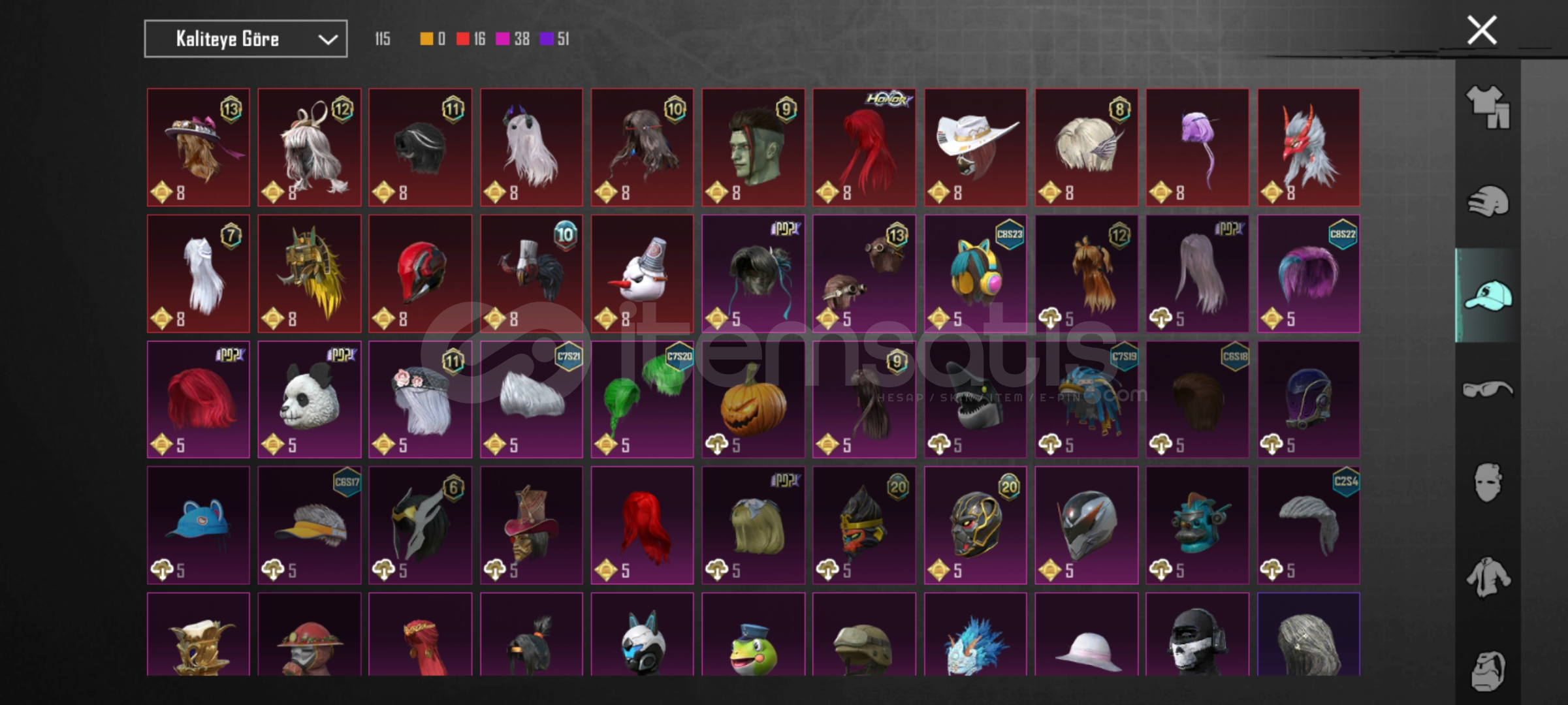This screenshot has width=1568, height=705.
Task: Choose the white cowboy hat item
Action: 976,148
